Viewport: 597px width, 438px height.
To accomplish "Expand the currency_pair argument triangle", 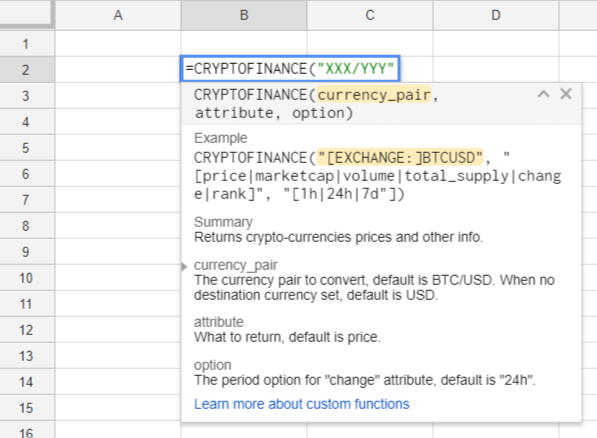I will (184, 266).
